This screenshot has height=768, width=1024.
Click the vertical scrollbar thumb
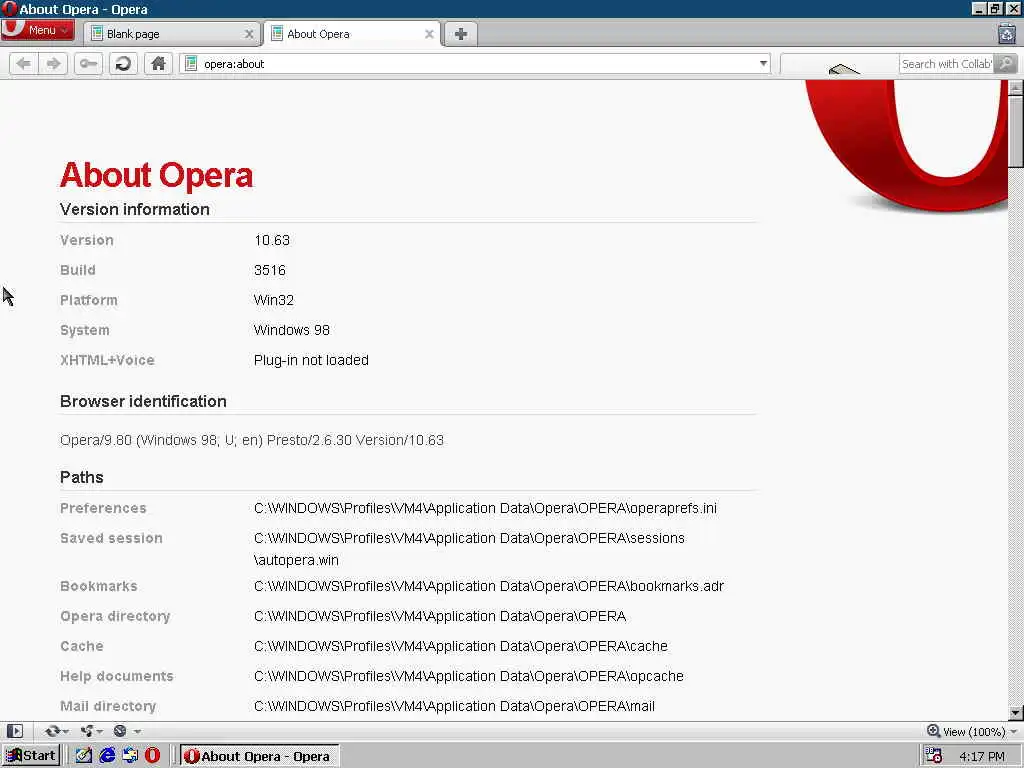(1016, 132)
